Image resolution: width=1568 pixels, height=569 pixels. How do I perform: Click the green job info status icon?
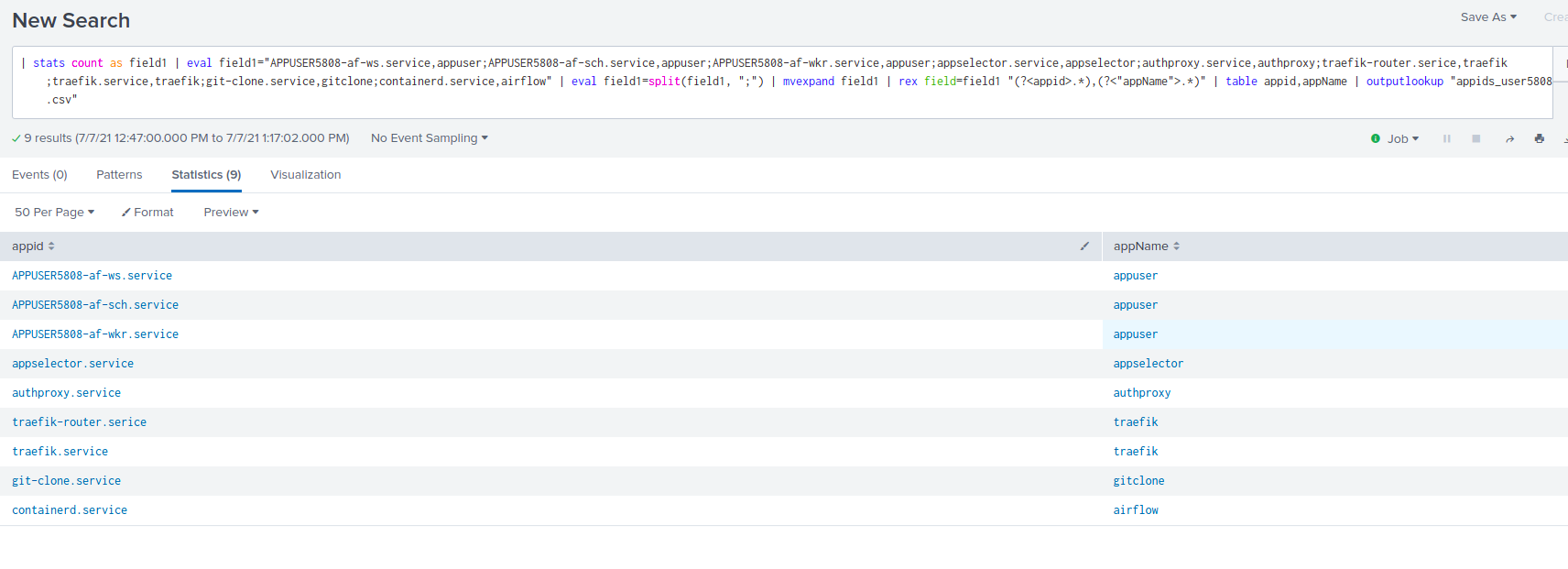coord(1375,139)
